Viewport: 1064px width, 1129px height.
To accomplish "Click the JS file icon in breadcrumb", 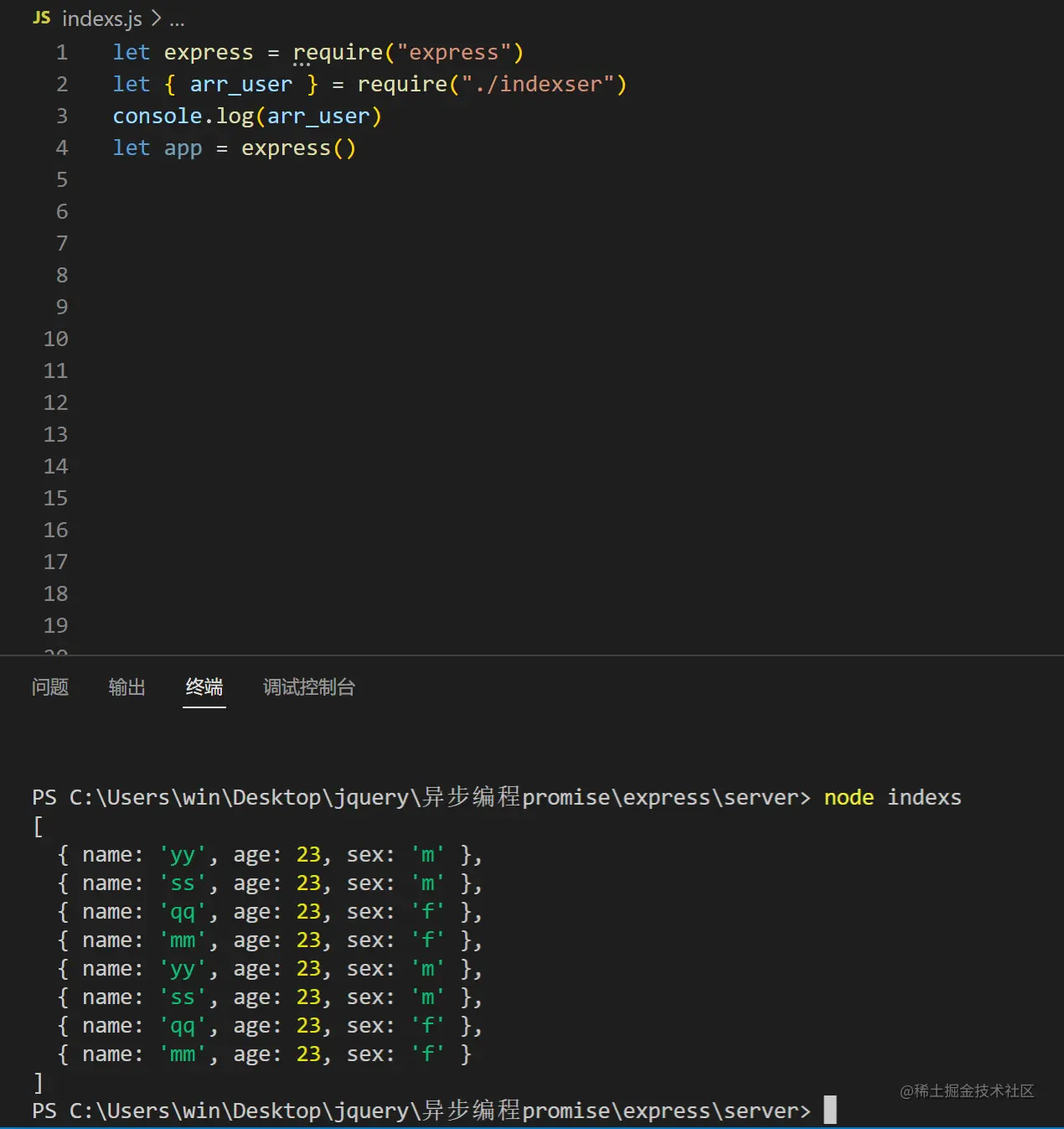I will pos(41,18).
